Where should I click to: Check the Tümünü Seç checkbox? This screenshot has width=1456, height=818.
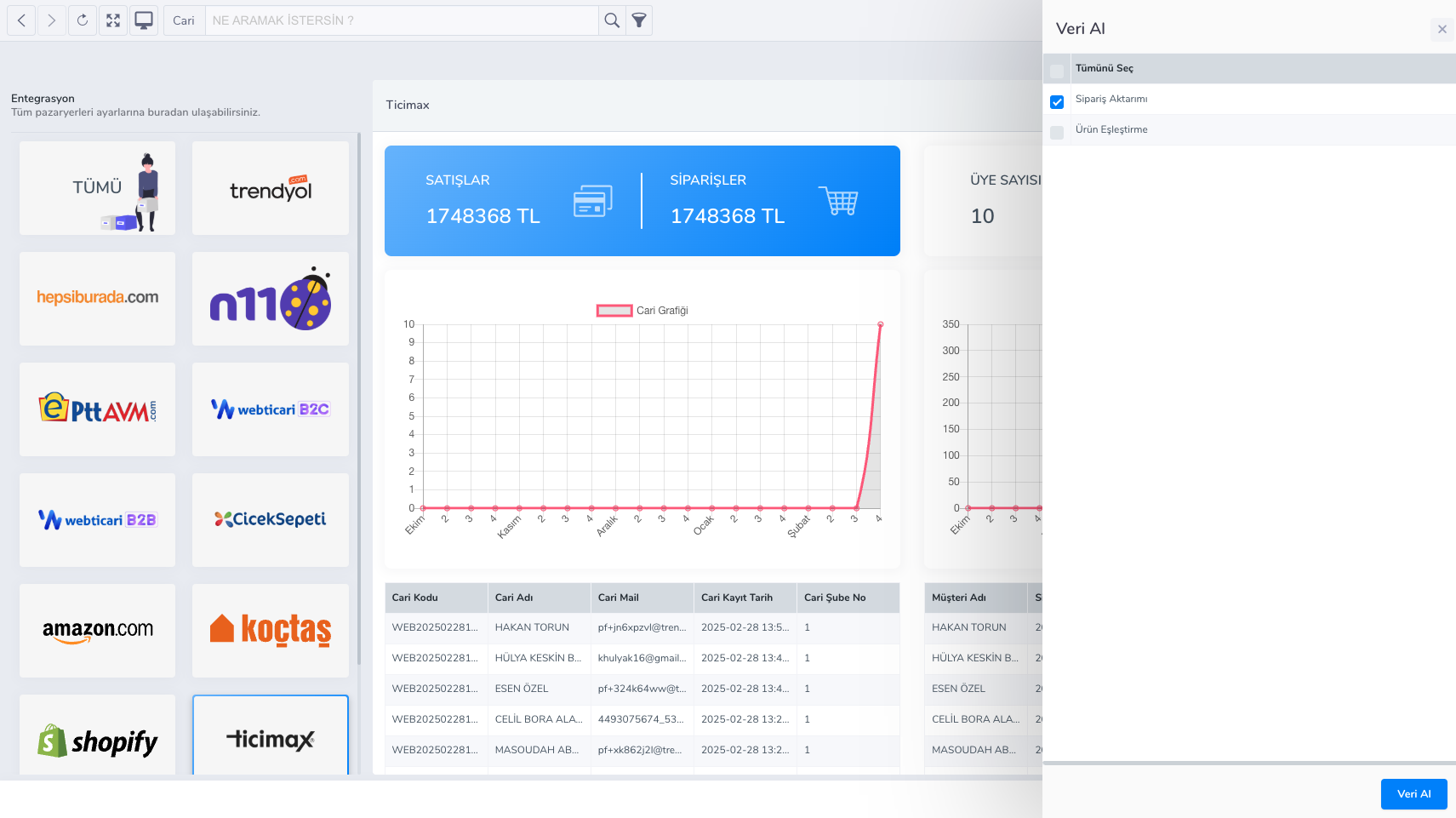pos(1057,71)
